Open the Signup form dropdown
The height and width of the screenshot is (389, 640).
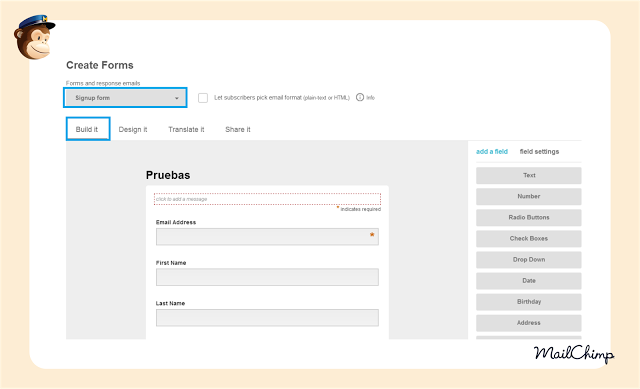click(125, 98)
